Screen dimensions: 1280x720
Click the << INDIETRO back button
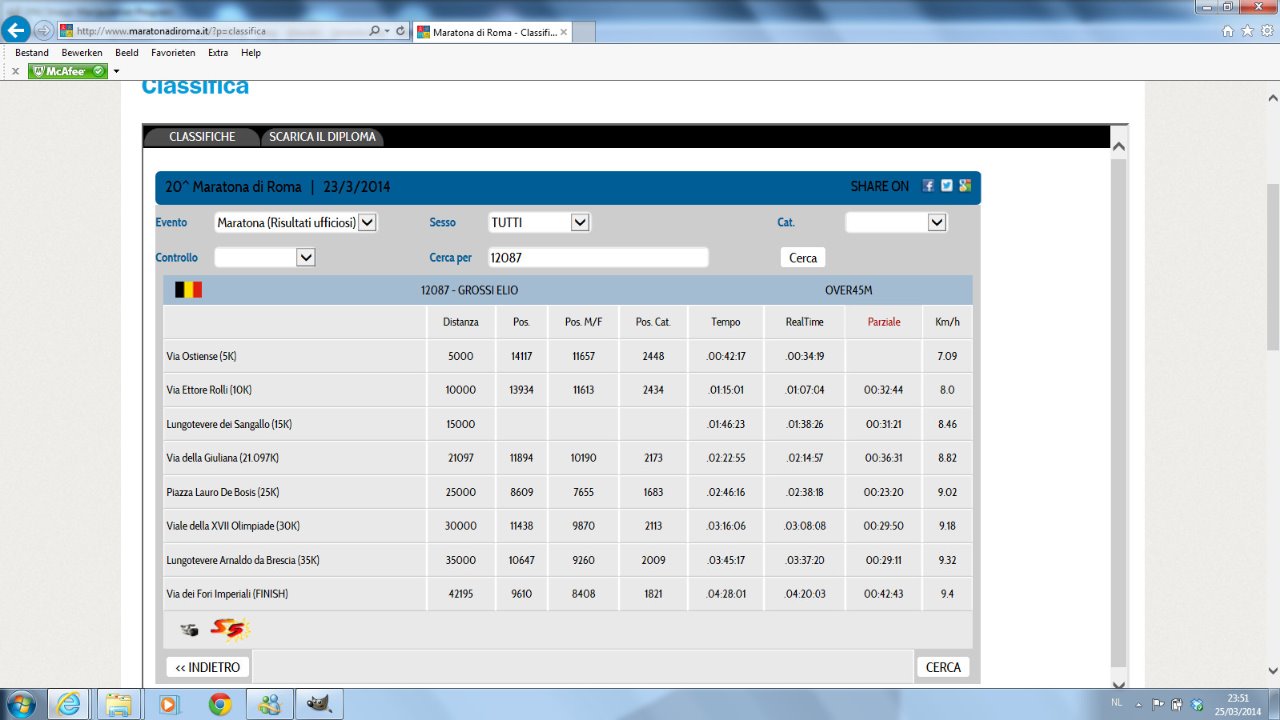tap(208, 667)
